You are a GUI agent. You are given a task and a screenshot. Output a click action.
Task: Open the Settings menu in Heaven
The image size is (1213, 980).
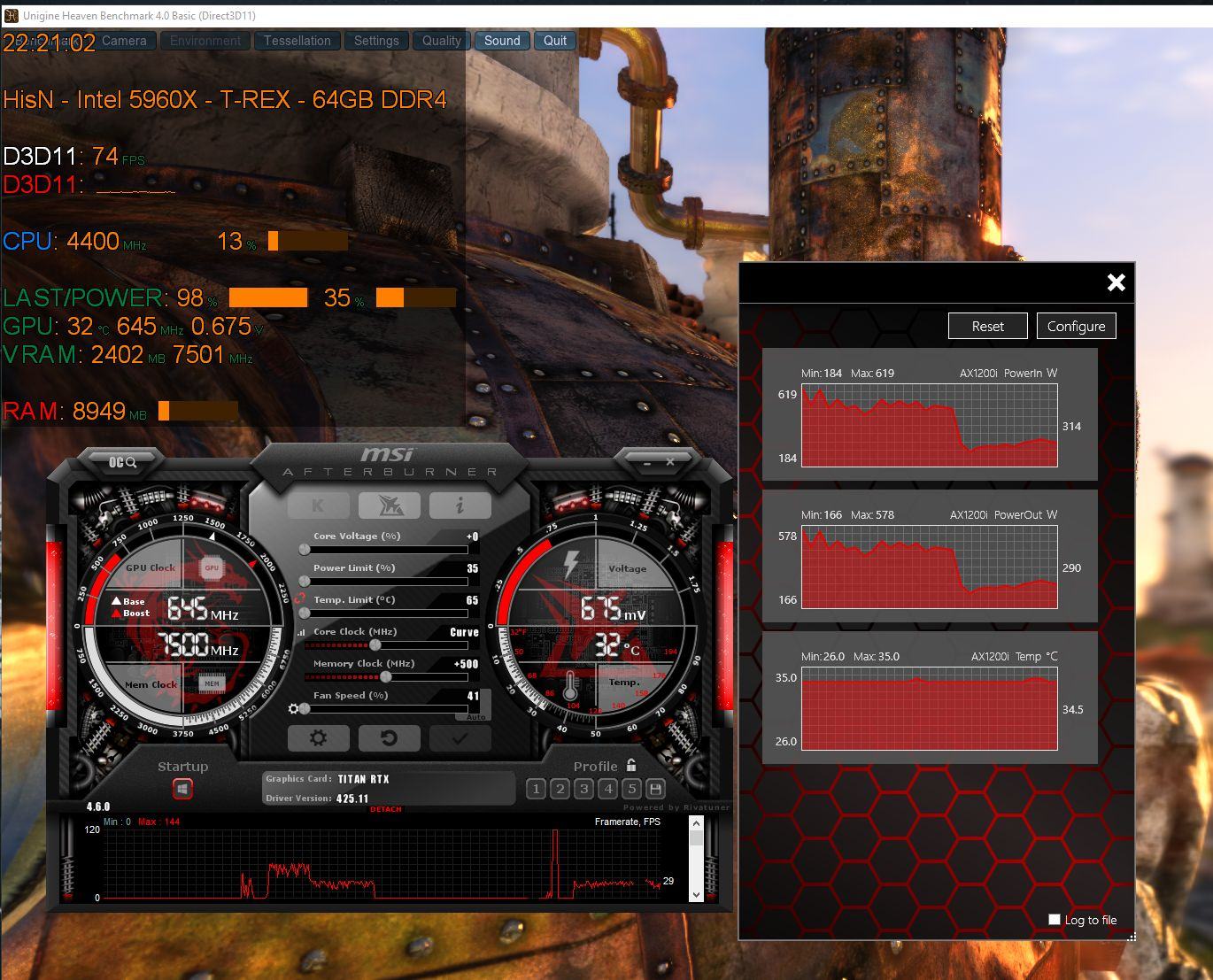(376, 41)
